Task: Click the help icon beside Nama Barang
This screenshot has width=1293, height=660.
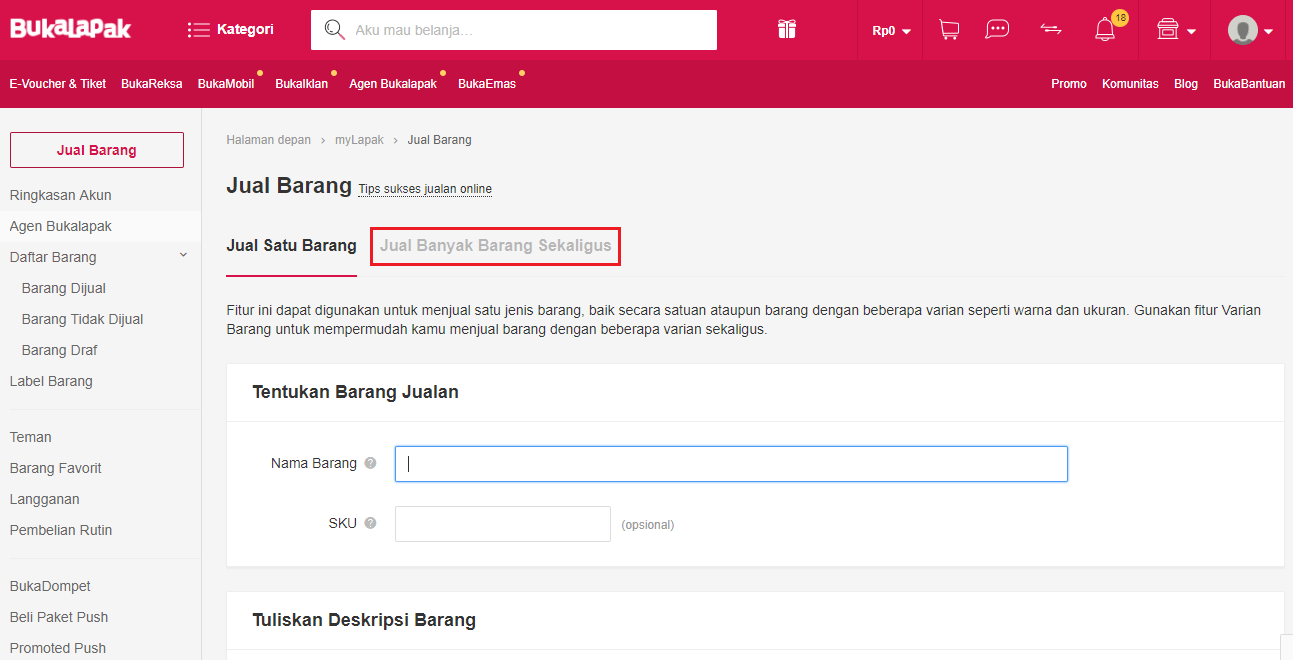Action: point(371,463)
